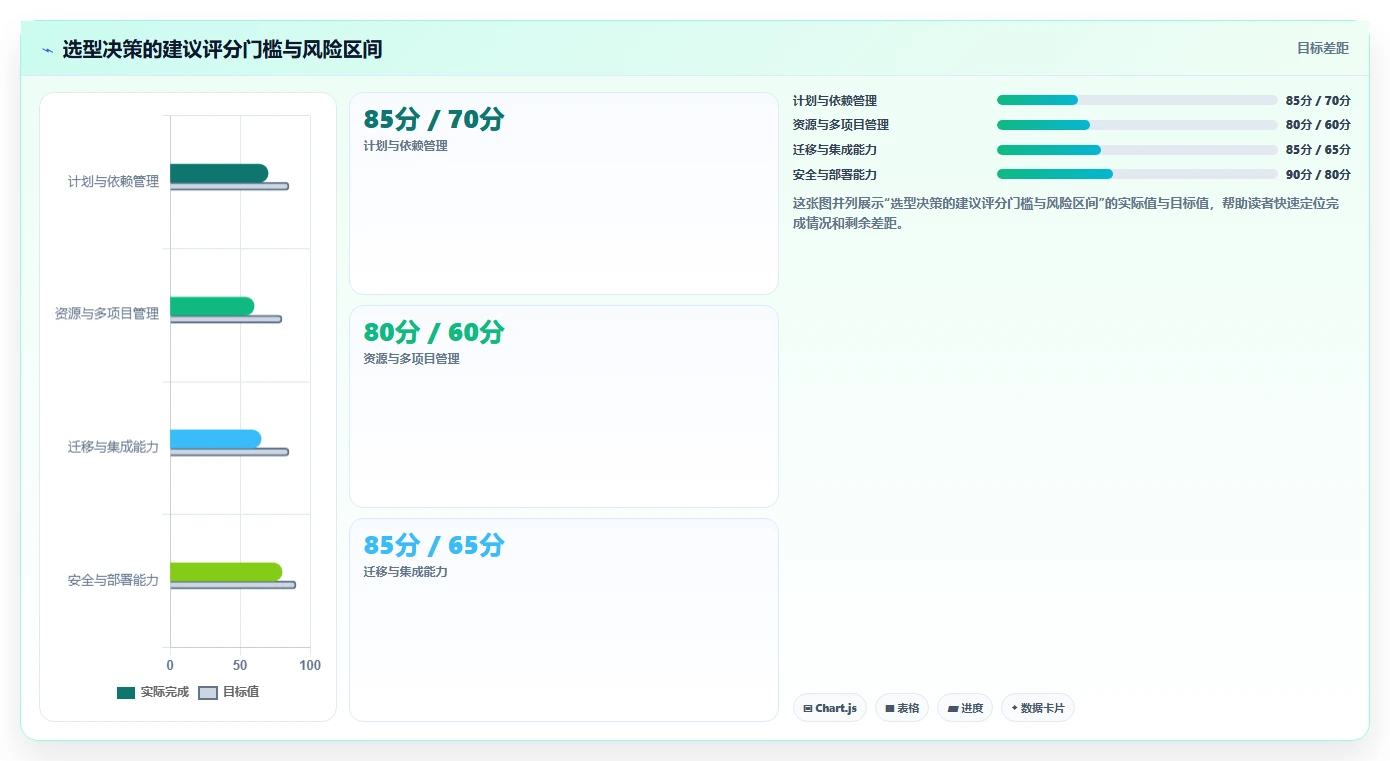Click the 目标差距 label in header

(x=1322, y=48)
